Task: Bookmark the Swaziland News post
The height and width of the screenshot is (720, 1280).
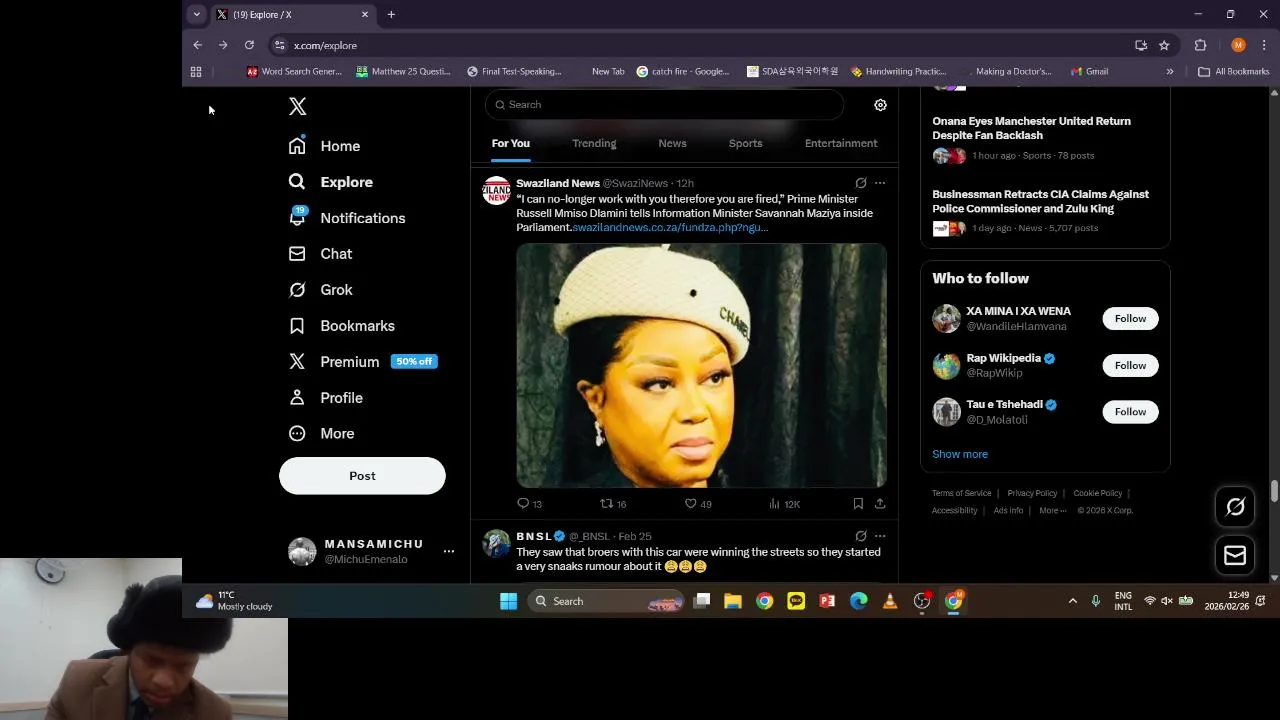Action: point(858,504)
